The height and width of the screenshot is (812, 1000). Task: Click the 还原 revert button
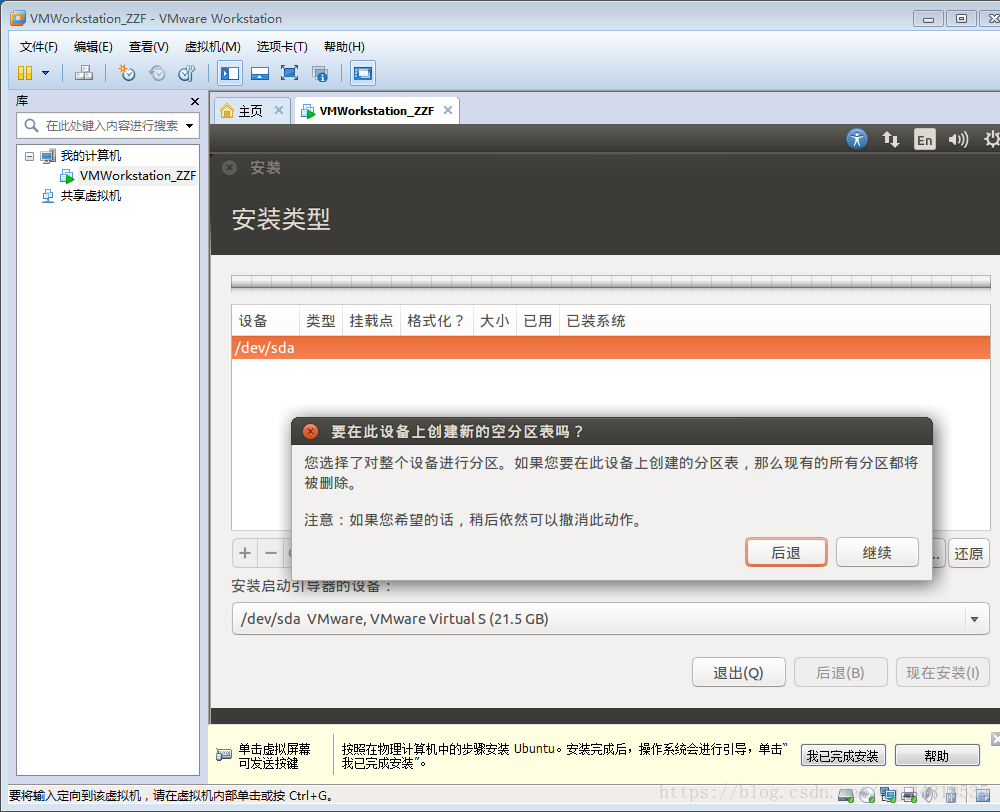point(969,553)
